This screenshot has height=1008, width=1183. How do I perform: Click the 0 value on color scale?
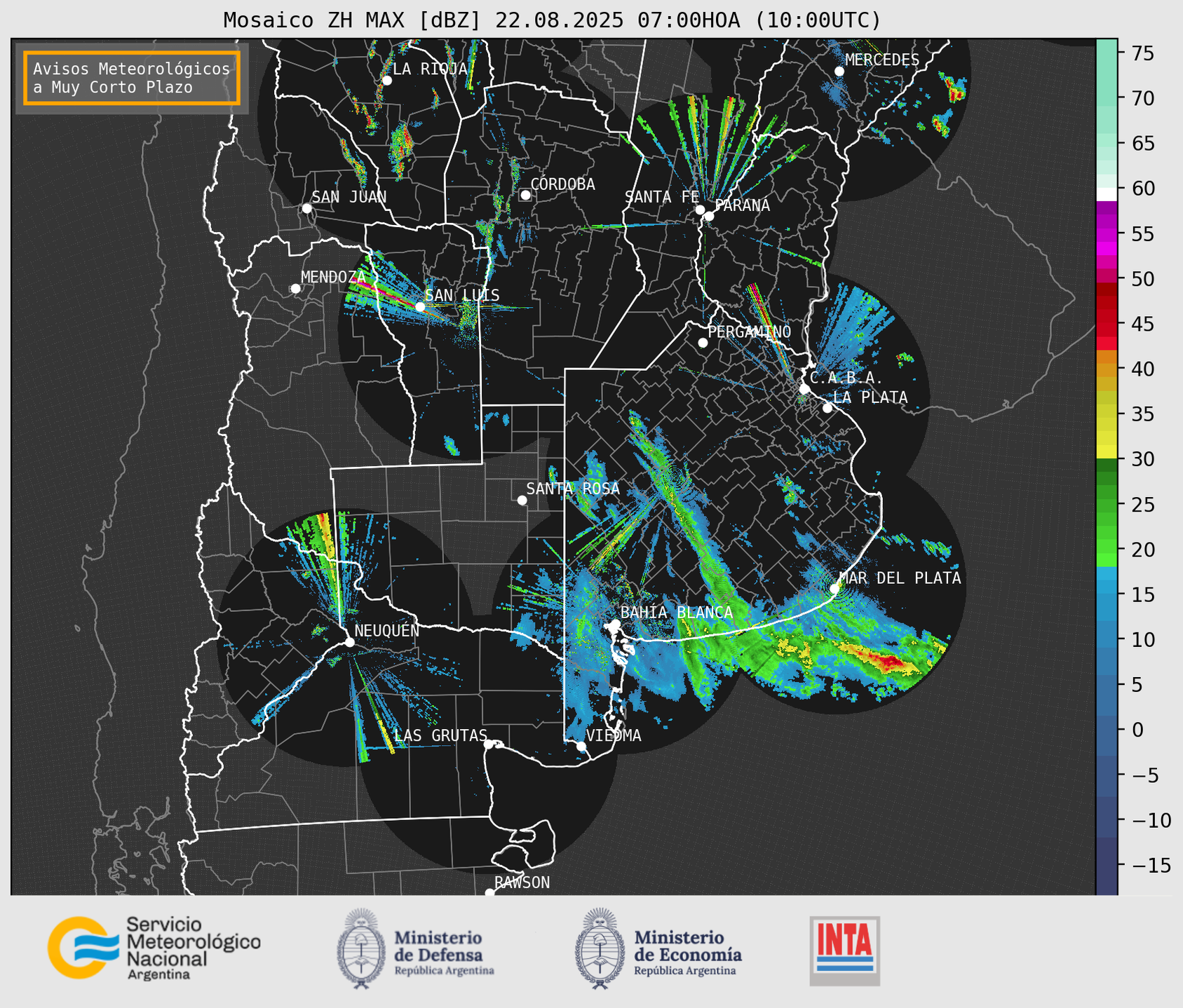point(1137,730)
